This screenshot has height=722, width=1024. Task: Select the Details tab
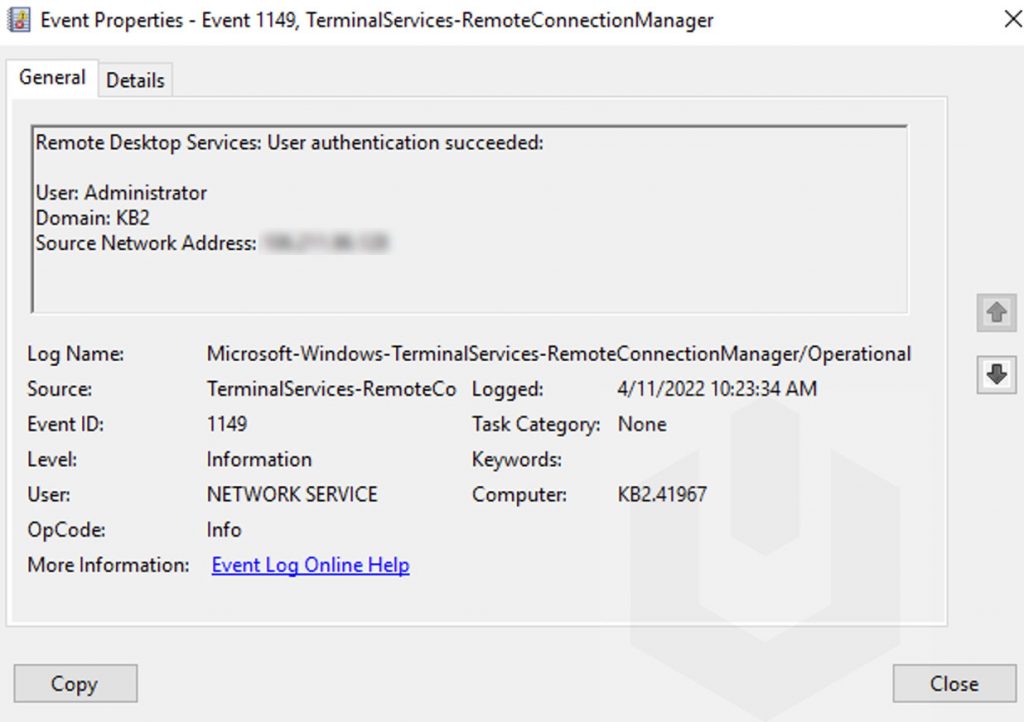(x=134, y=79)
